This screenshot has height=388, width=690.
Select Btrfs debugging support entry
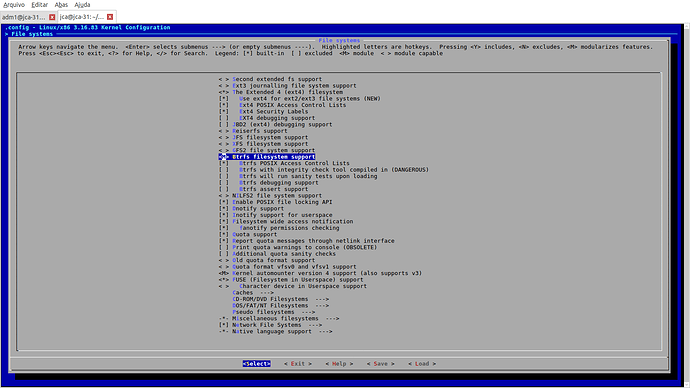pyautogui.click(x=268, y=183)
